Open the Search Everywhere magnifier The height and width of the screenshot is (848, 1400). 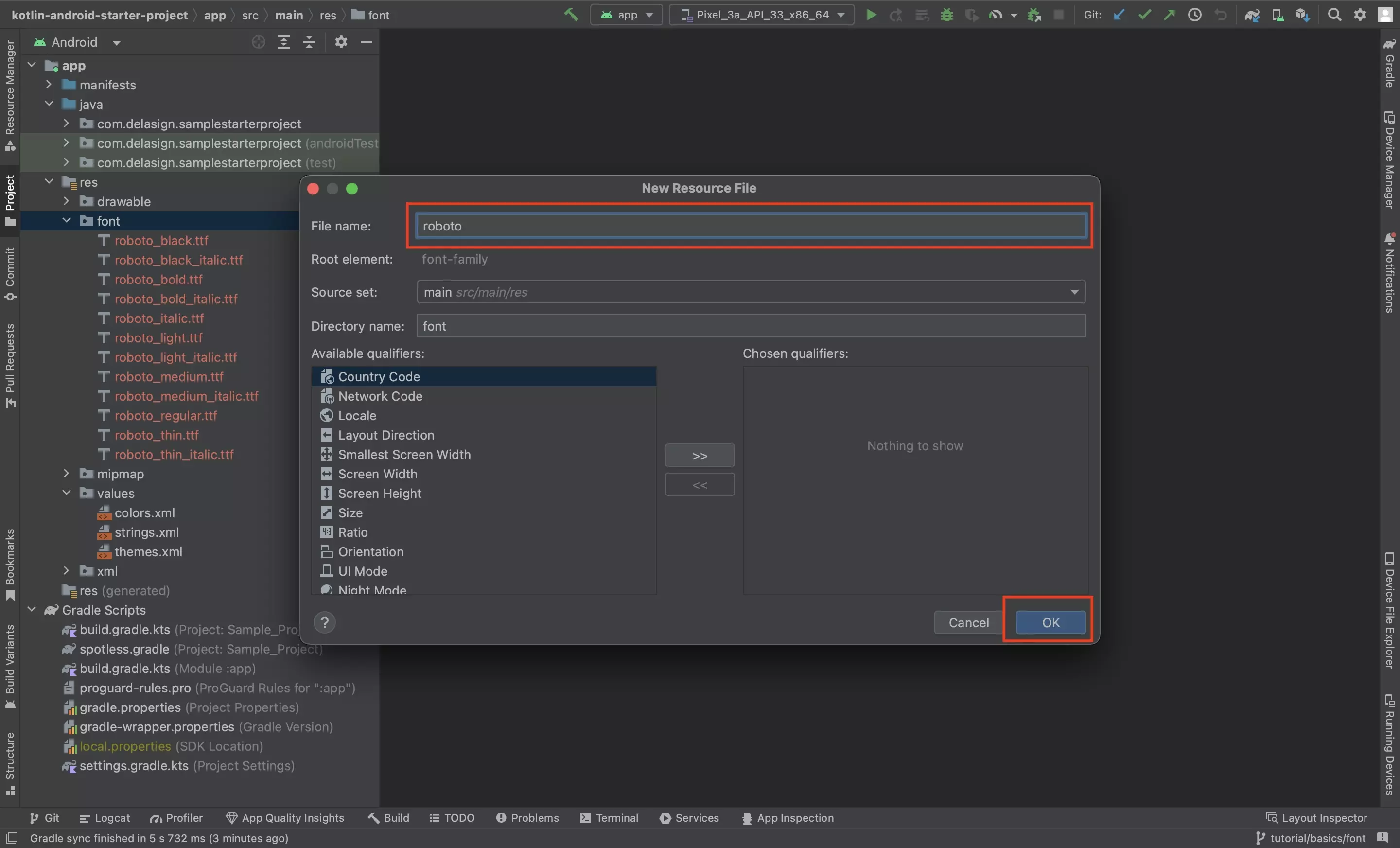(x=1335, y=15)
